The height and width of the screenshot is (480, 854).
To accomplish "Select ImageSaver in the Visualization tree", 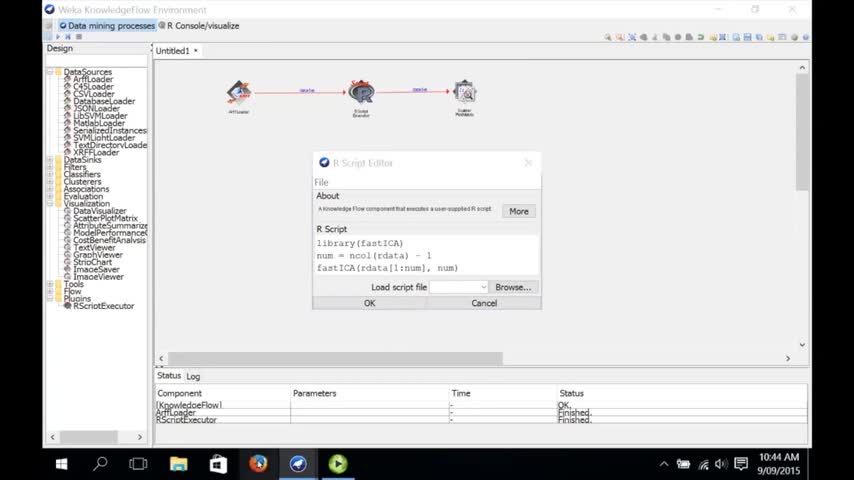I will (96, 270).
